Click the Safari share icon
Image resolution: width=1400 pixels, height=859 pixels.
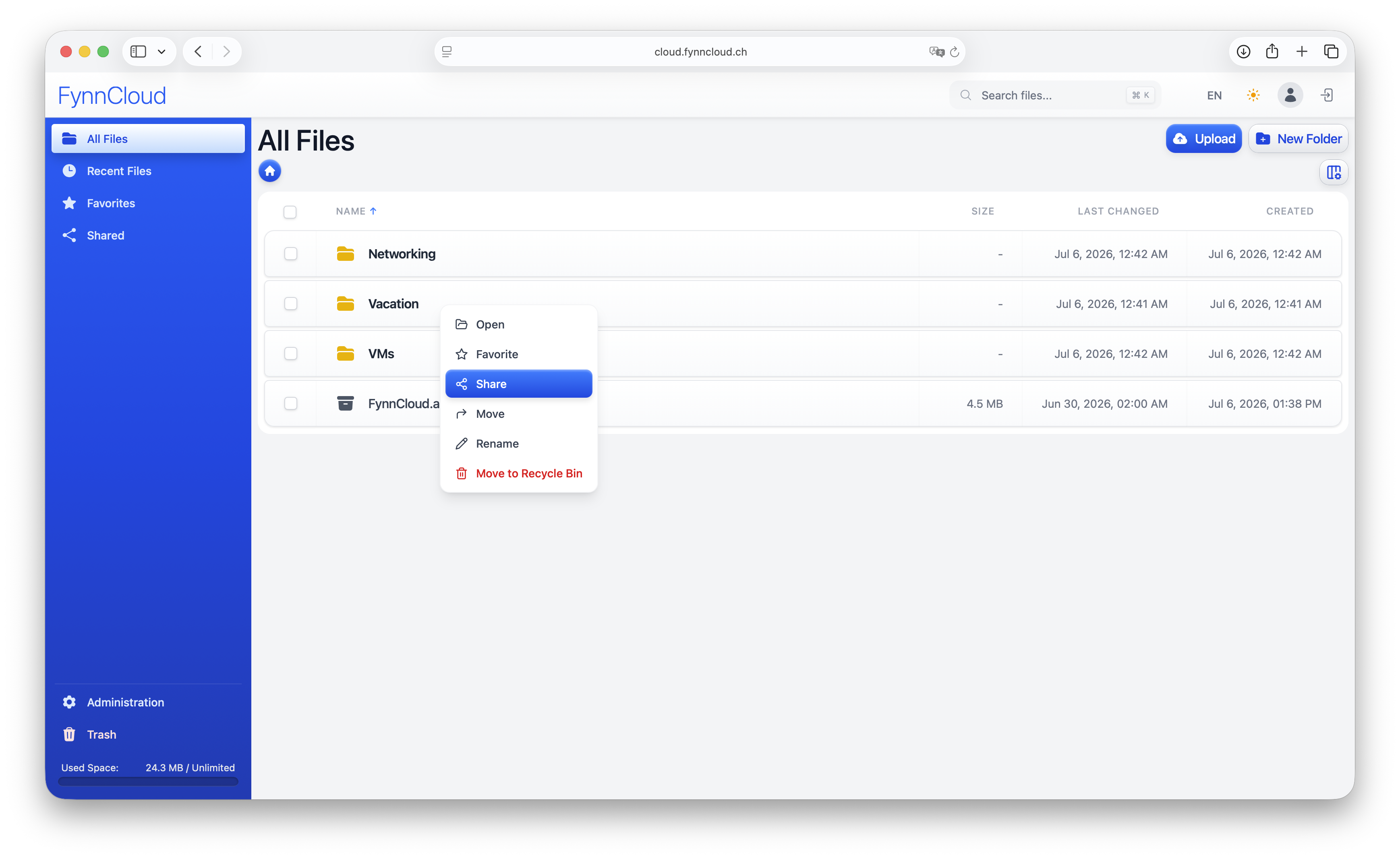(x=1272, y=51)
